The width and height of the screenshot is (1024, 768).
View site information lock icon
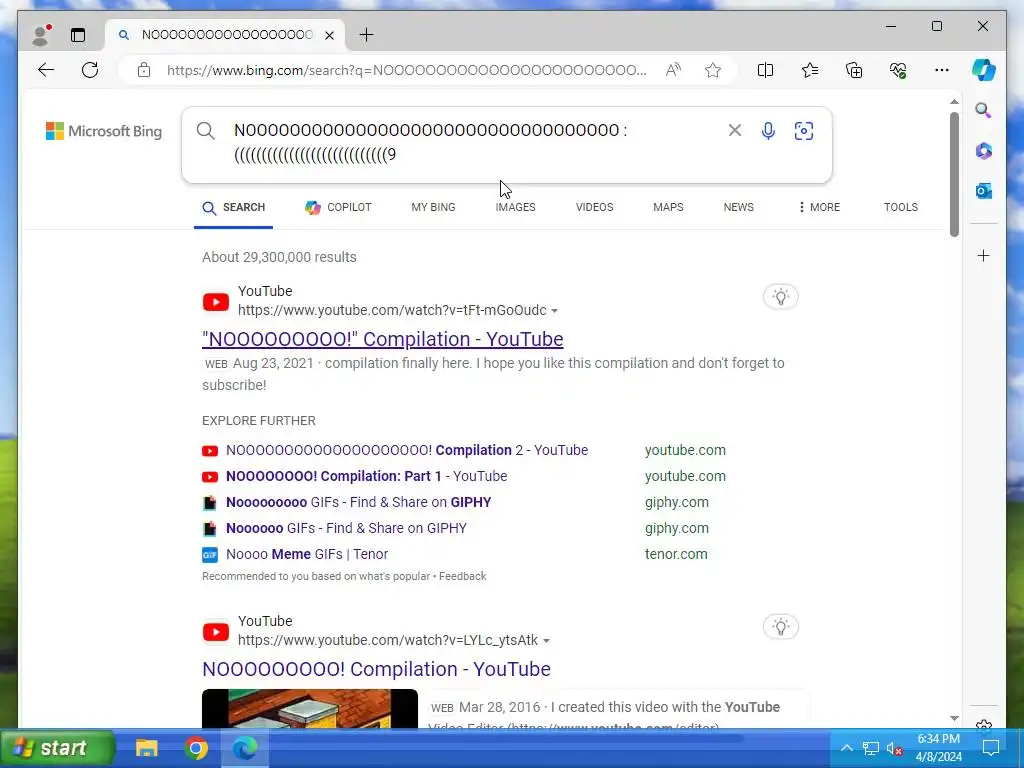[144, 70]
